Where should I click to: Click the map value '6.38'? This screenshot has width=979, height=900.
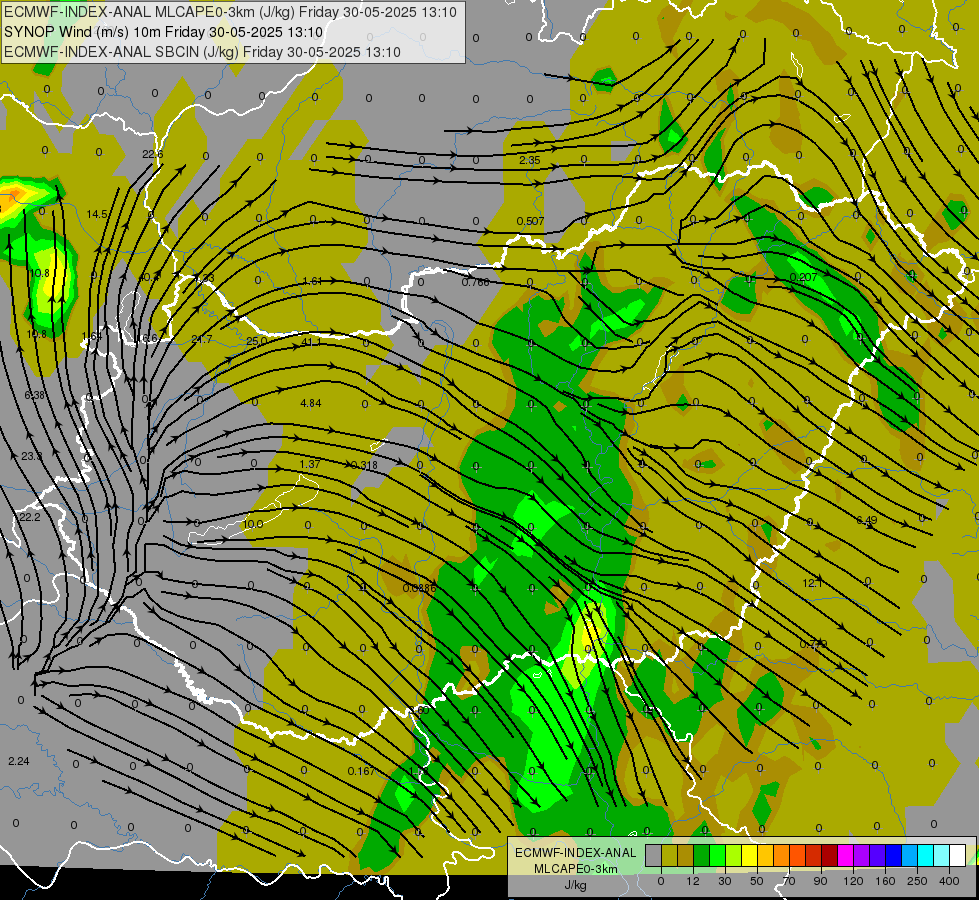coord(34,395)
